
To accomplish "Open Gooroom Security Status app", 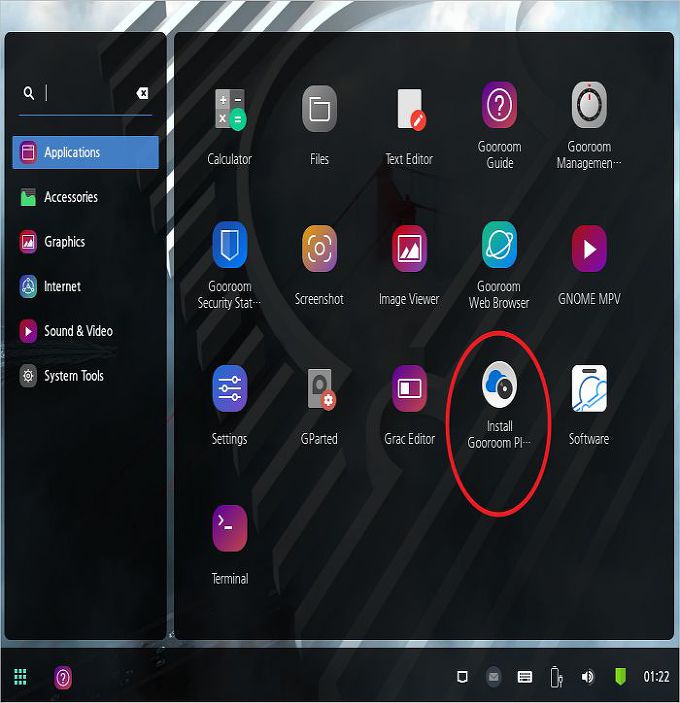I will coord(229,247).
